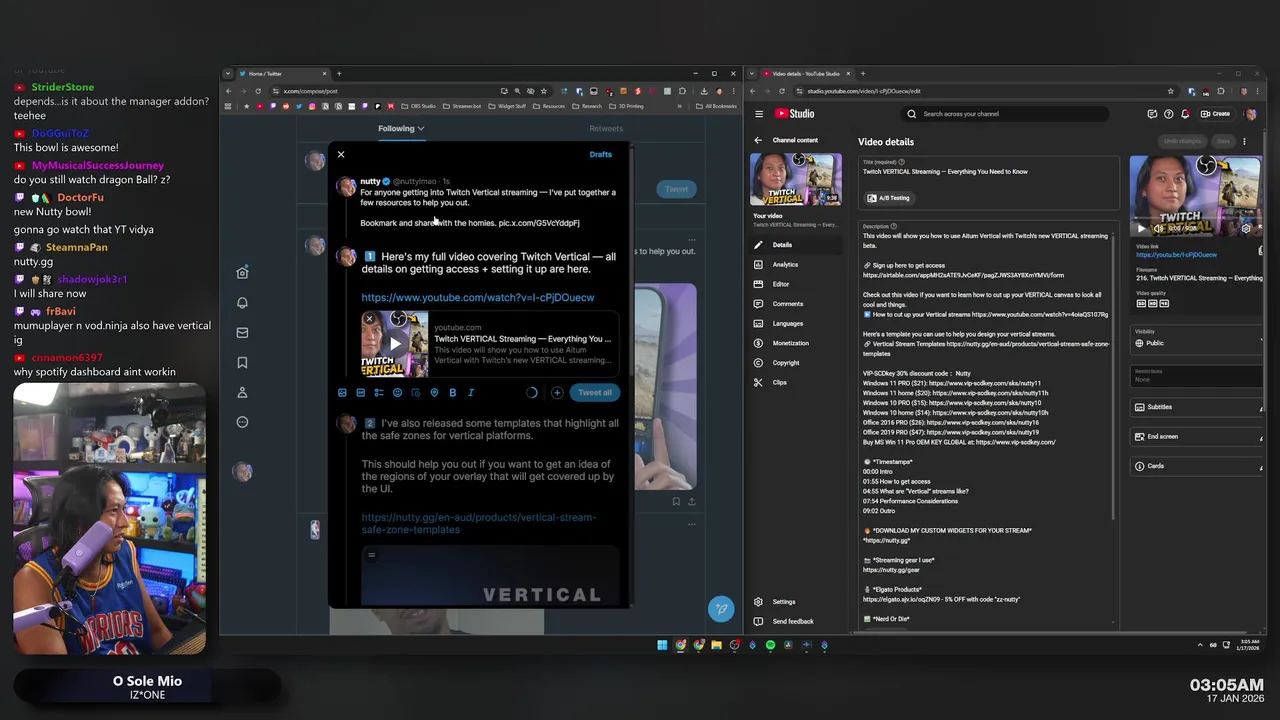Toggle italic formatting in tweet composer

coord(471,393)
